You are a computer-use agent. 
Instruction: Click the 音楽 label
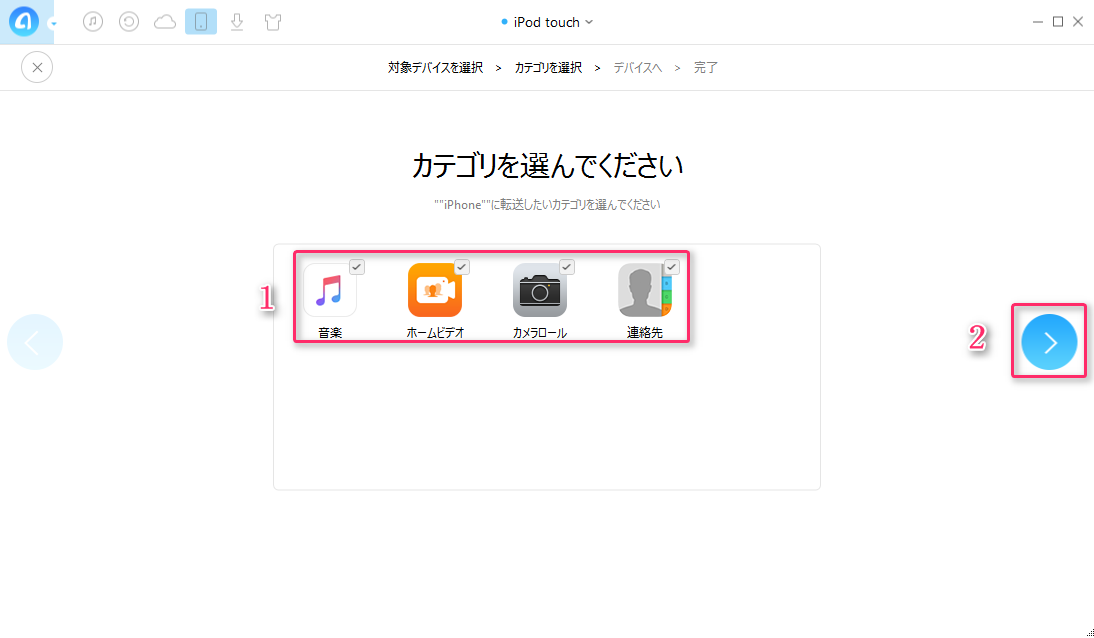[x=330, y=333]
